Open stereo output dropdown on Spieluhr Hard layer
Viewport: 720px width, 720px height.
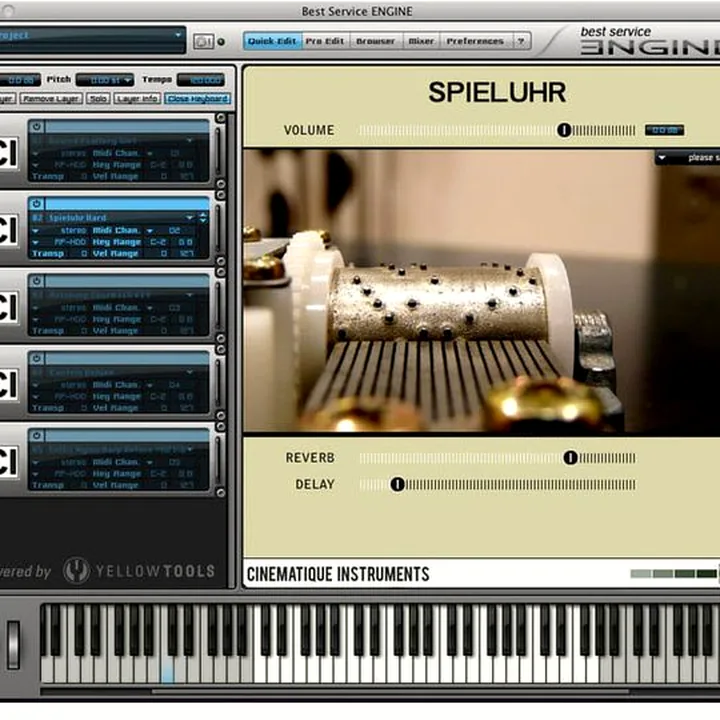(35, 231)
